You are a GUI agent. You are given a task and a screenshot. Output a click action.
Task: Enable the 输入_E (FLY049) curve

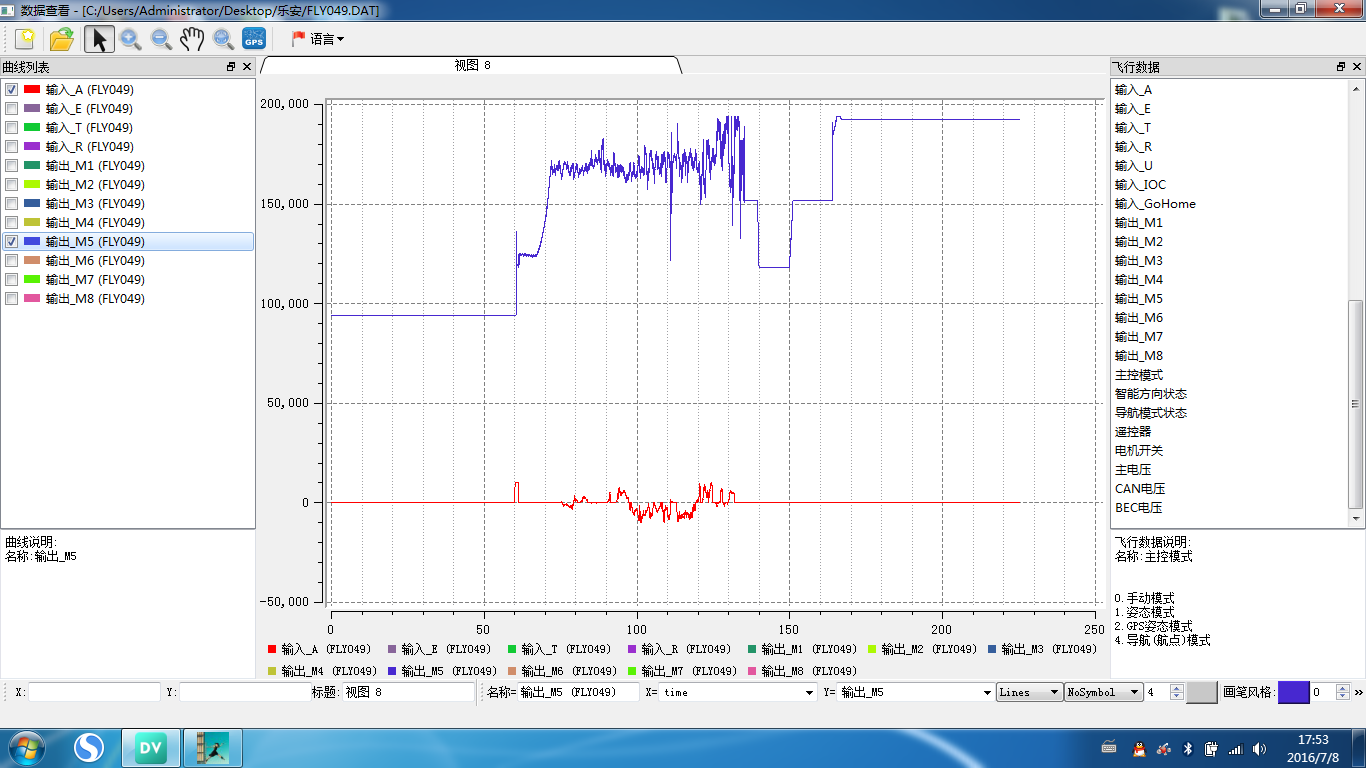coord(12,109)
